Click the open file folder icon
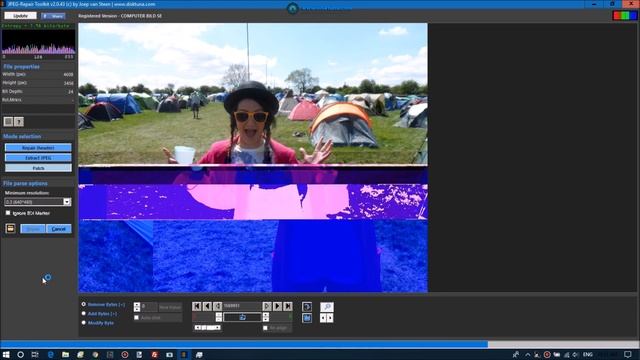640x360 pixels. point(11,229)
